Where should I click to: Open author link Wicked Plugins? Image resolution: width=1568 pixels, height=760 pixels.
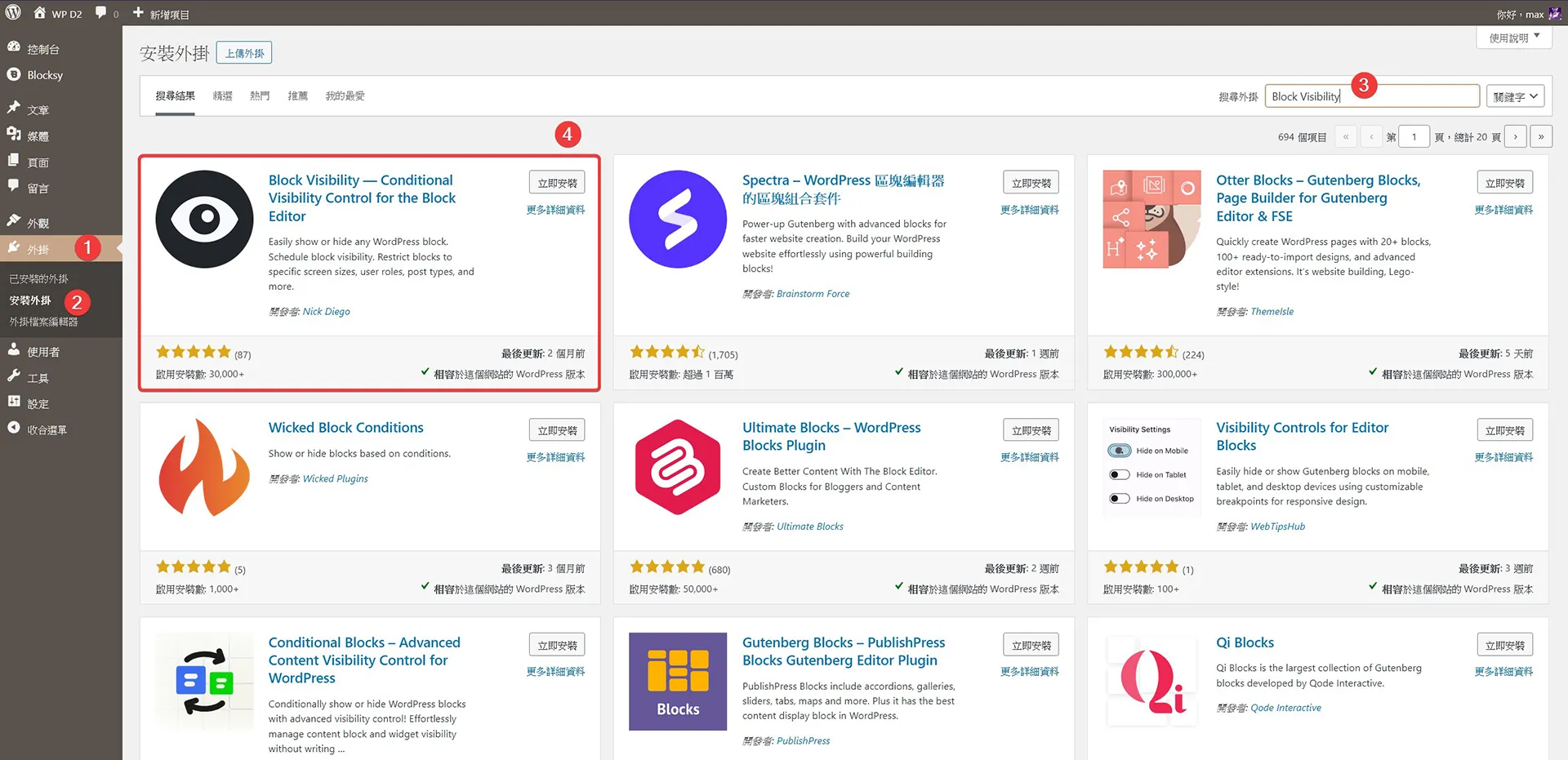pos(335,478)
